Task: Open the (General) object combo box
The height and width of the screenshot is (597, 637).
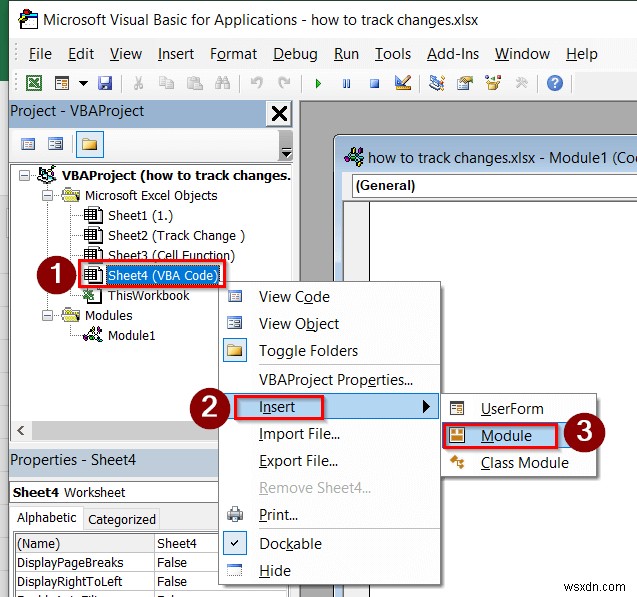Action: (x=494, y=186)
